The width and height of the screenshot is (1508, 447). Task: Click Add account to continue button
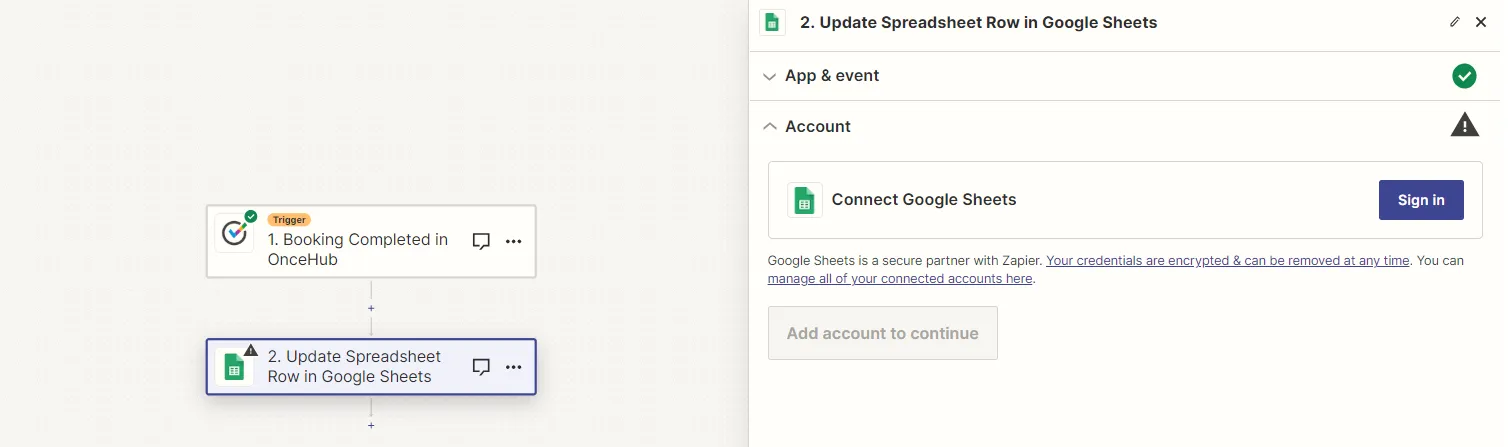(882, 333)
